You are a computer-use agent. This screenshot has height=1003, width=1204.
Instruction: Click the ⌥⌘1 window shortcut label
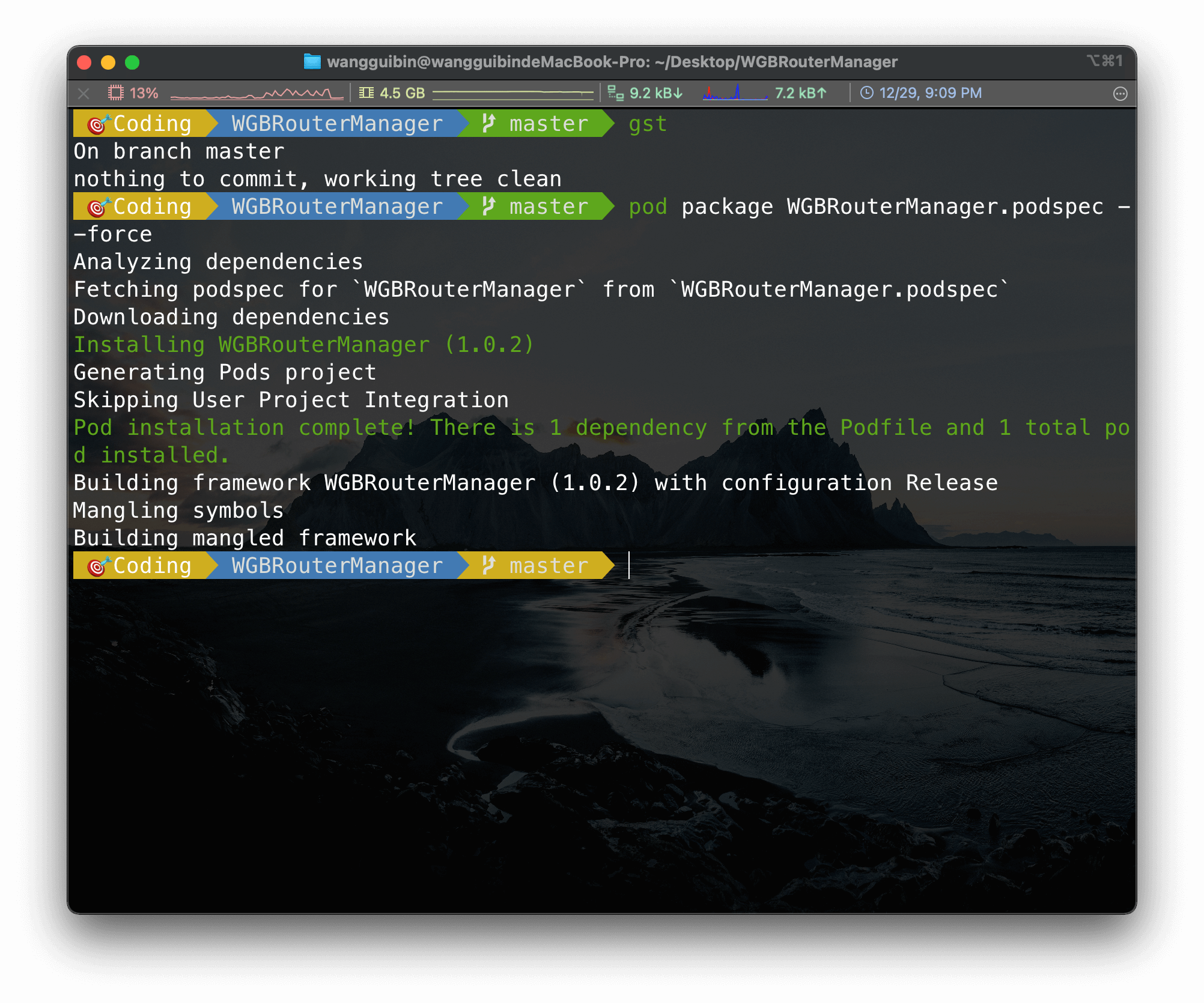(1104, 61)
